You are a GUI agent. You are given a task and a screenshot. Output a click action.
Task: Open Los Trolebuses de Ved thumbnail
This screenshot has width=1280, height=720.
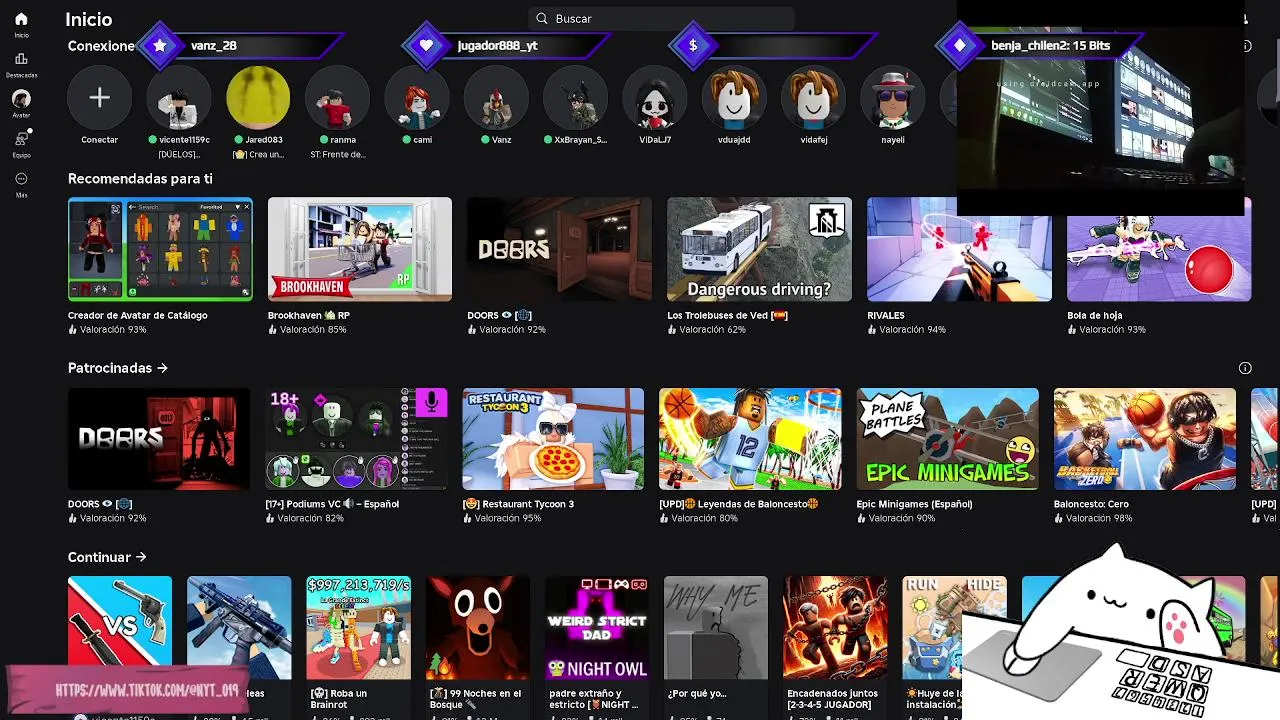pos(759,249)
